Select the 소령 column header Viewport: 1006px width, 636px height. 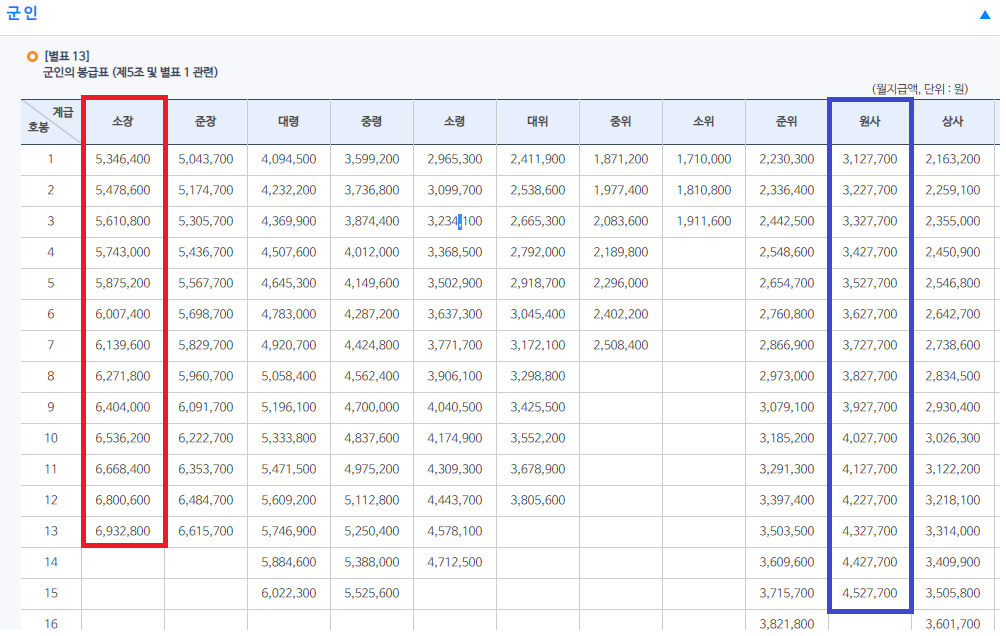pyautogui.click(x=455, y=121)
